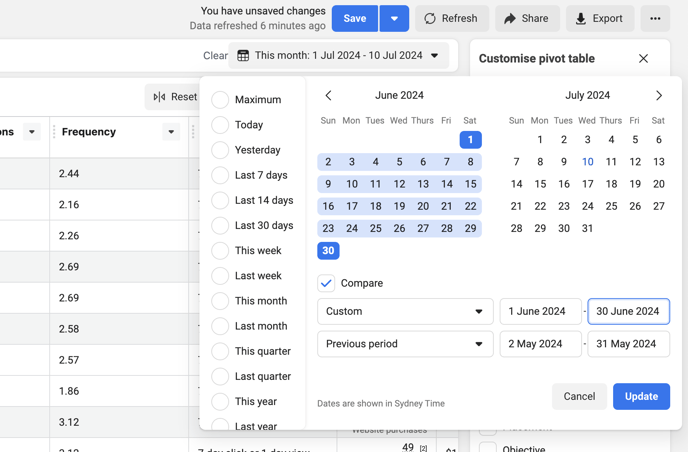Close the Customise pivot table panel
This screenshot has height=452, width=688.
click(643, 58)
